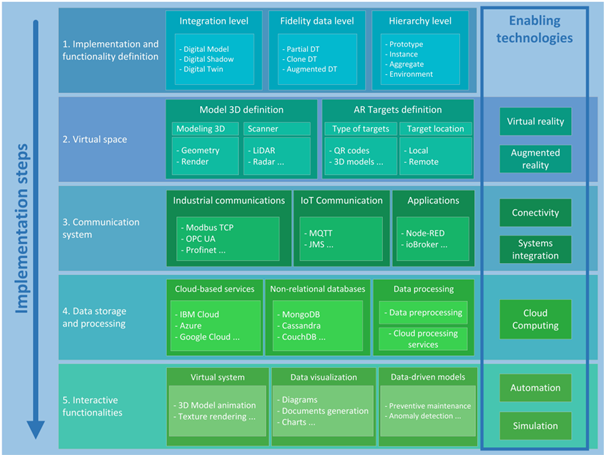Click the Anomaly detection entry

[x=423, y=416]
